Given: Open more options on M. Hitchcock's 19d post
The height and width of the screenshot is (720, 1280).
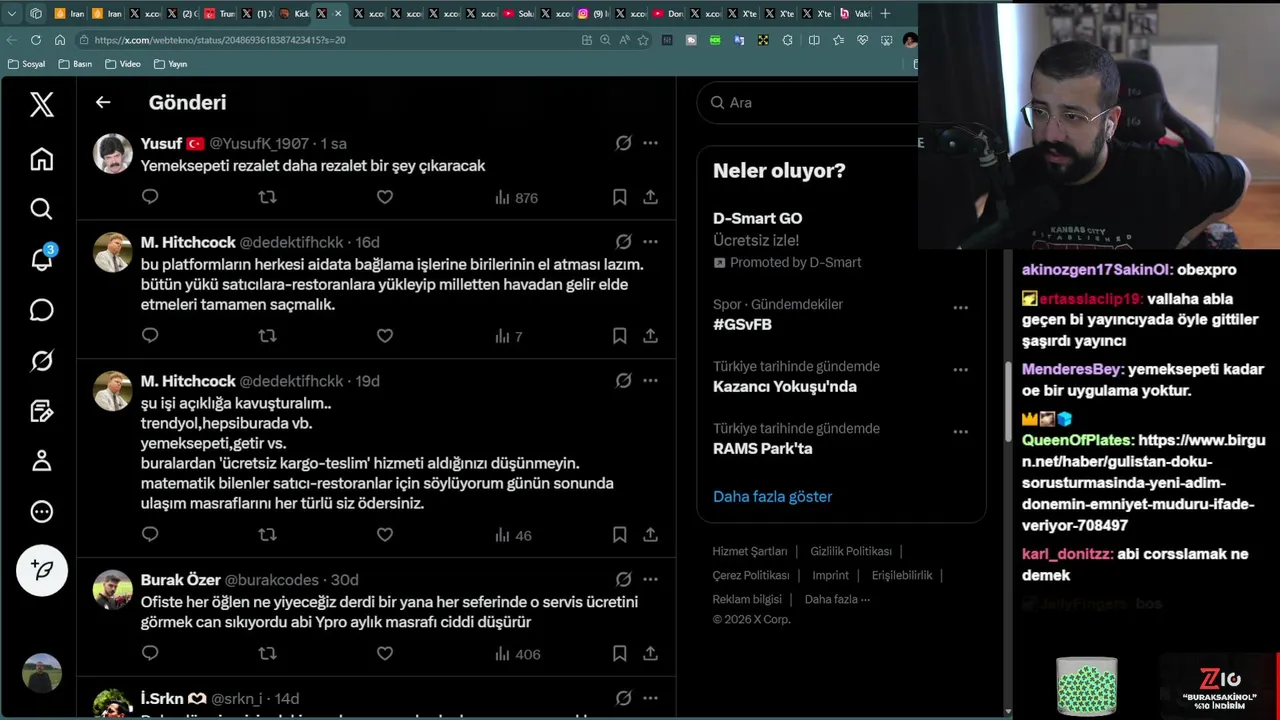Looking at the screenshot, I should pos(650,381).
